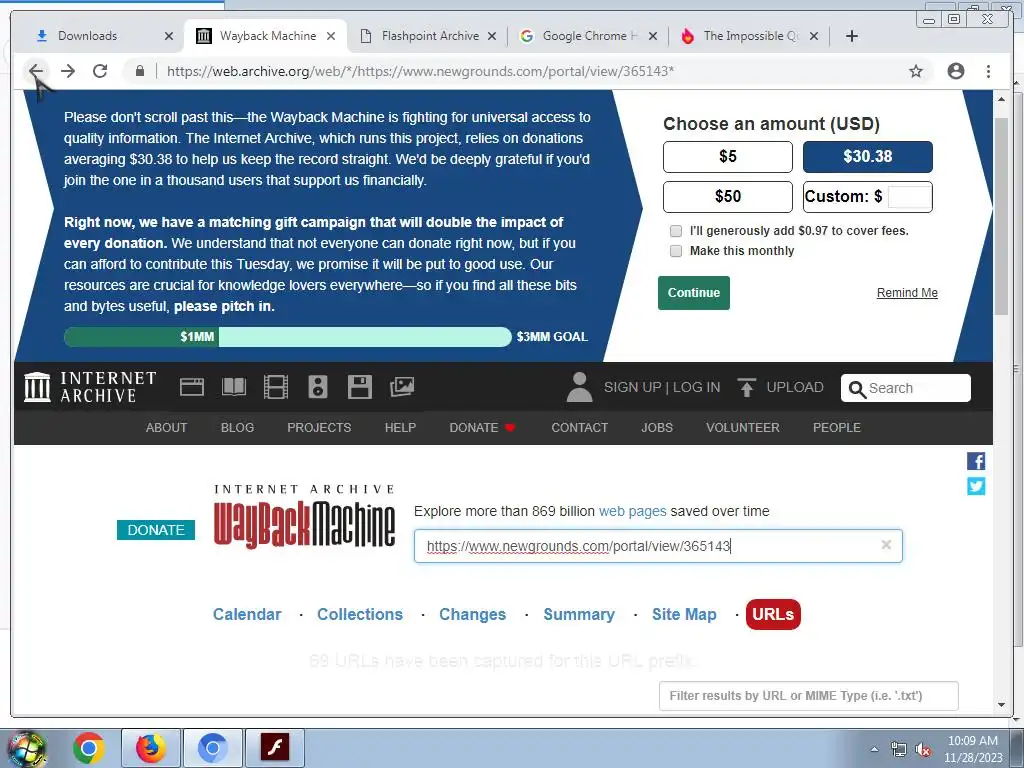Screen dimensions: 1024x768
Task: Reload the current page
Action: [100, 71]
